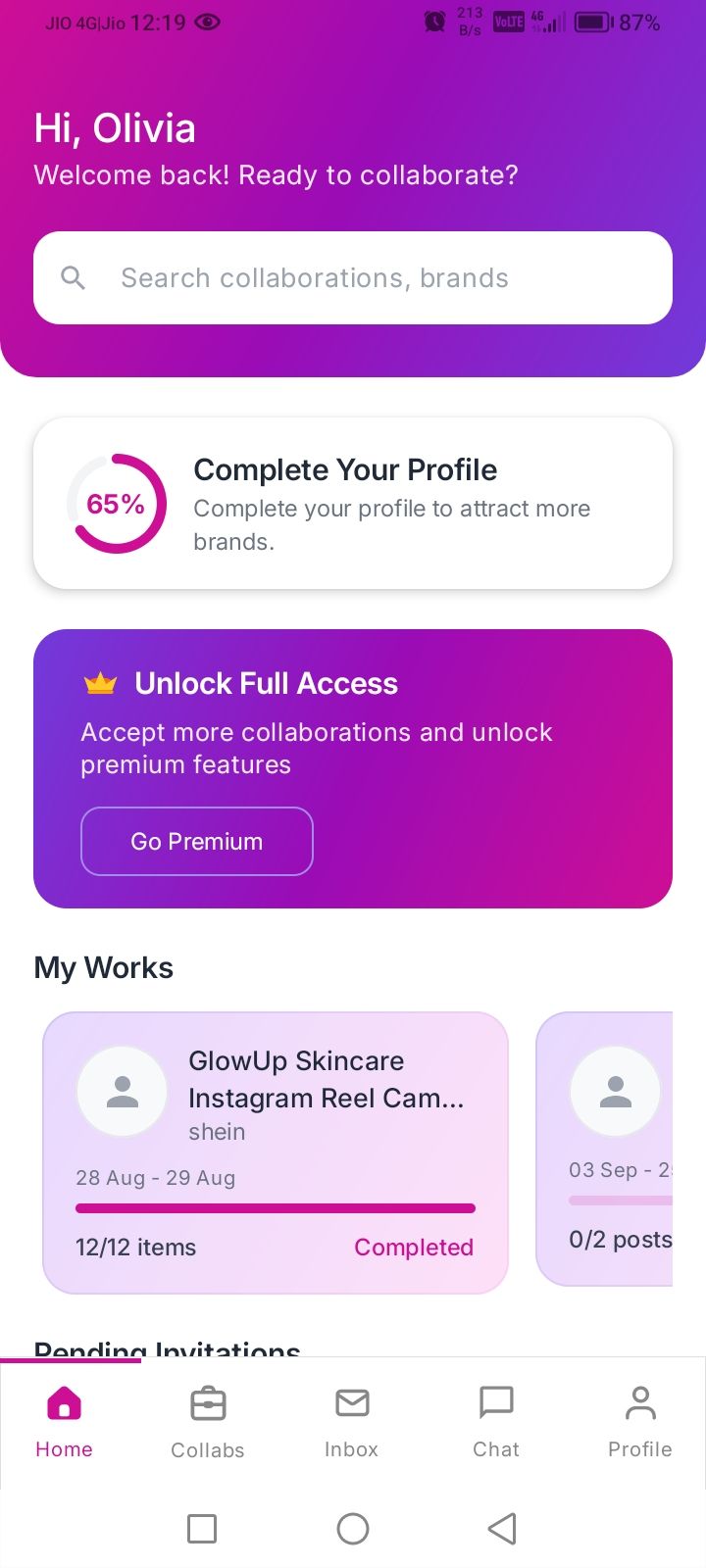Image resolution: width=706 pixels, height=1568 pixels.
Task: Open the GlowUp Skincare campaign title
Action: (326, 1079)
